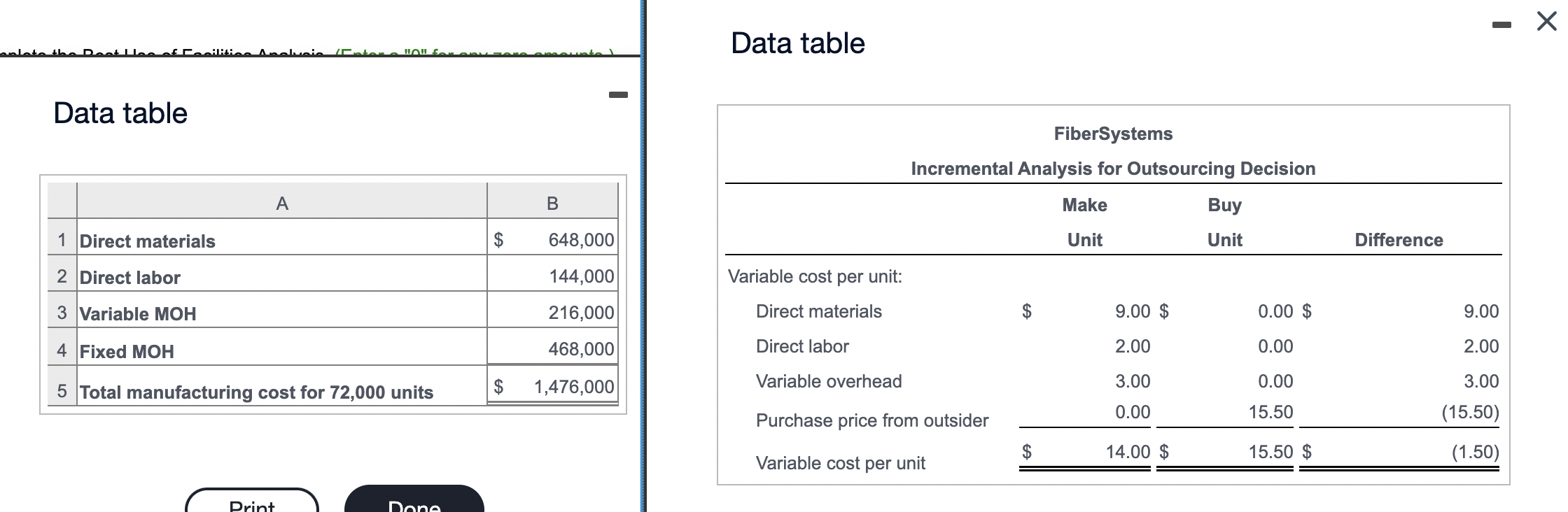
Task: Click Total manufacturing cost for 72,000 units
Action: (256, 392)
